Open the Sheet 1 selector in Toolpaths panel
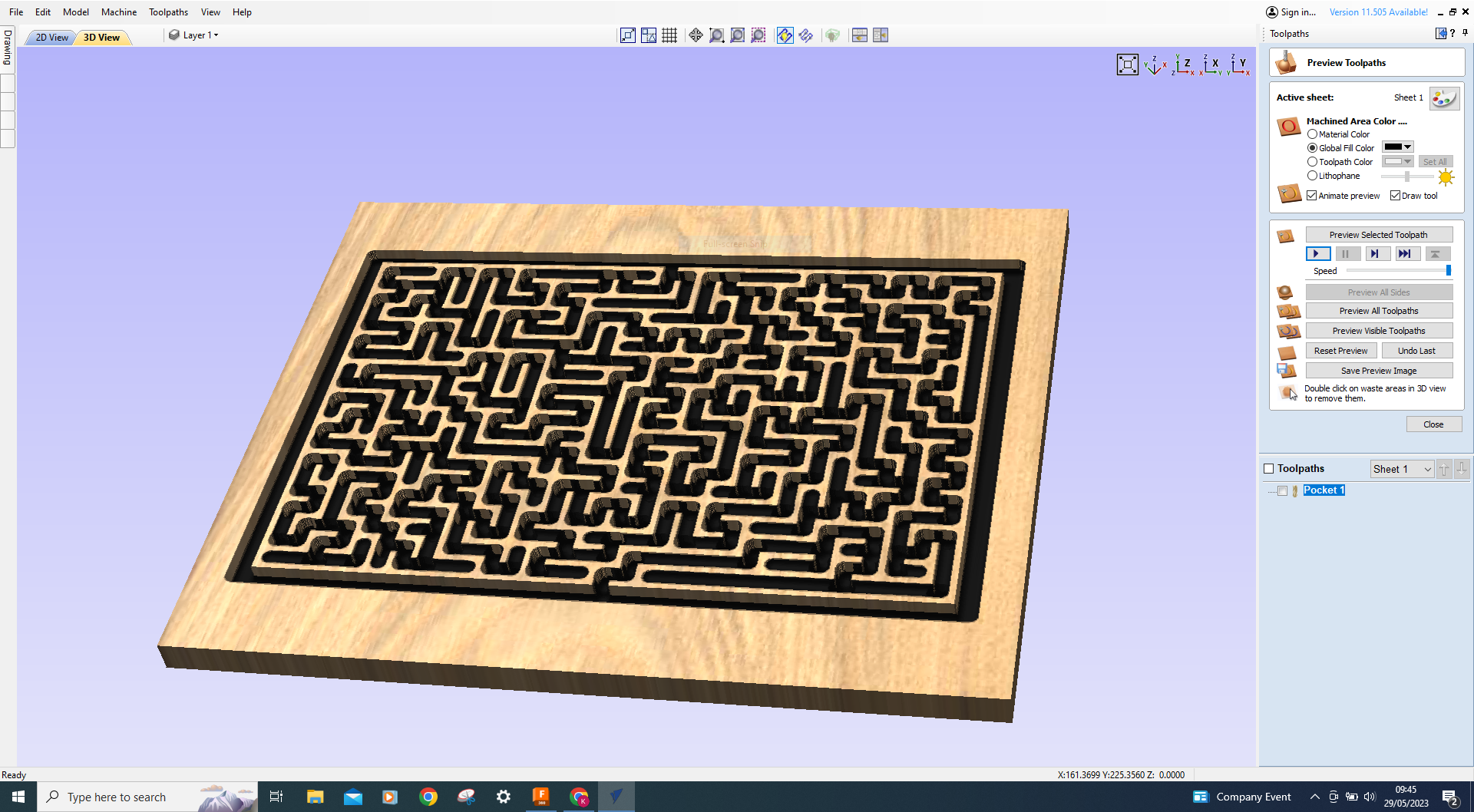This screenshot has height=812, width=1474. 1401,468
